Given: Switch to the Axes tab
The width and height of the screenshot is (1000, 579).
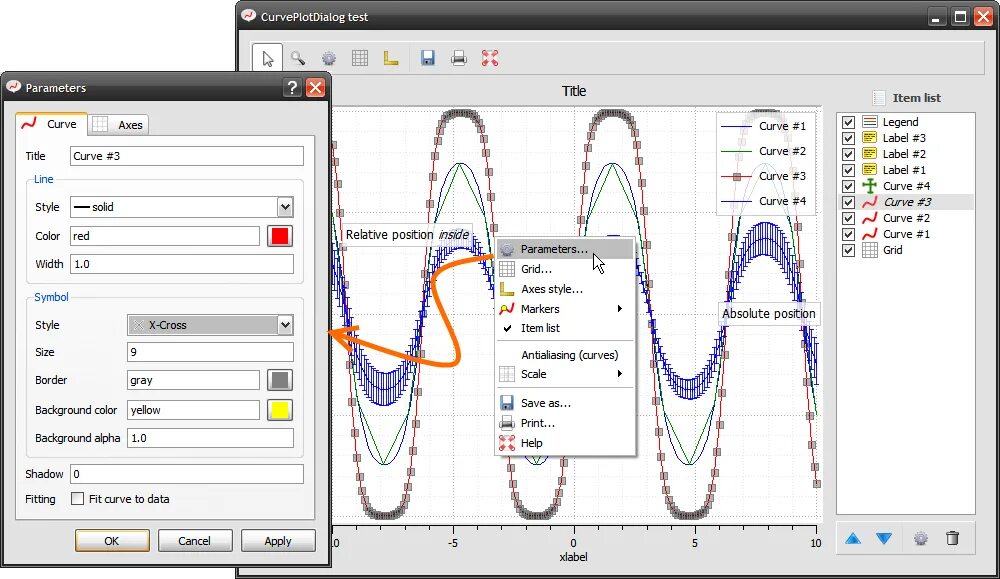Looking at the screenshot, I should 118,125.
